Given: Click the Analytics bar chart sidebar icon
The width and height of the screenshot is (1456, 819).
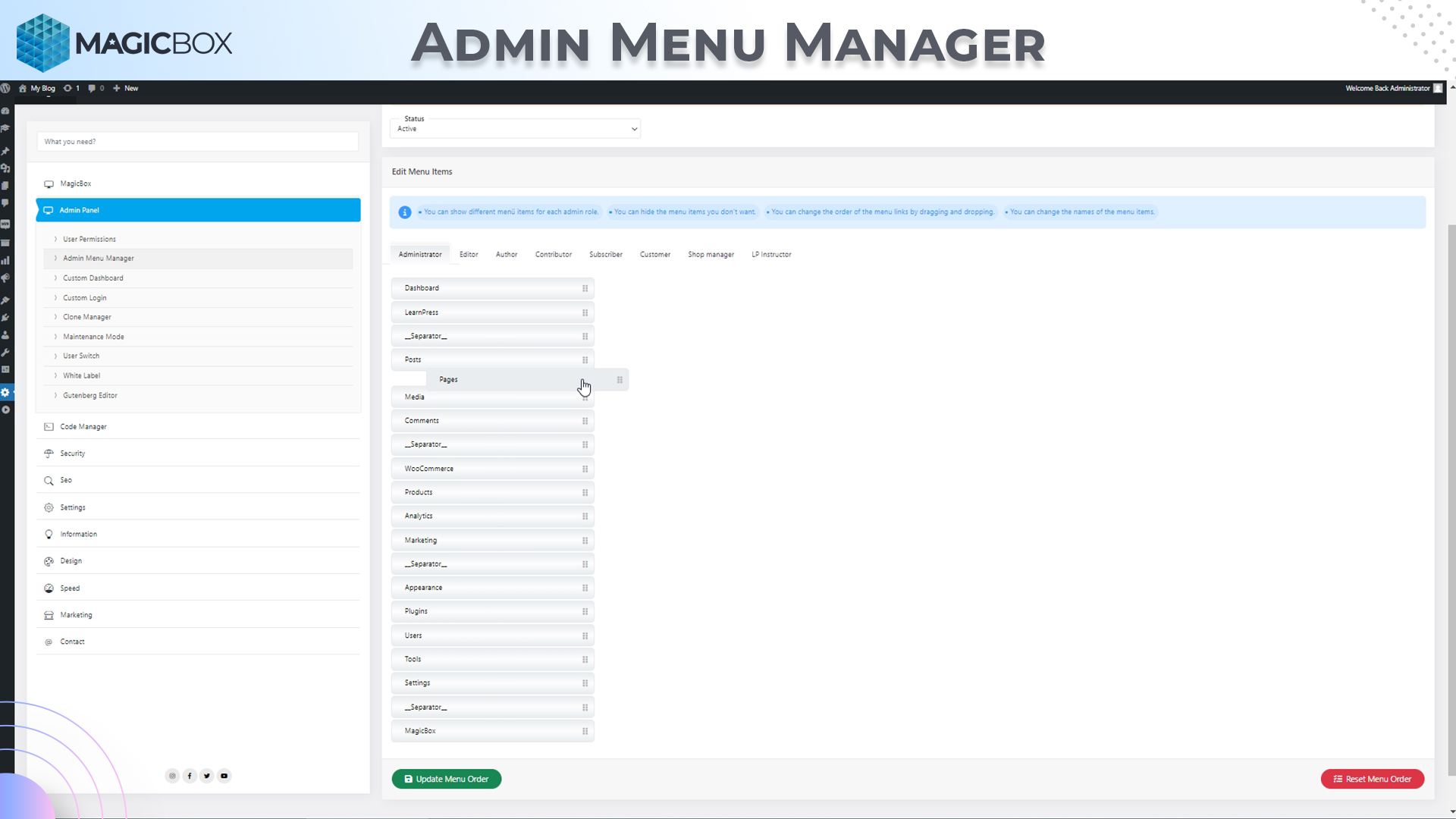Looking at the screenshot, I should tap(5, 260).
